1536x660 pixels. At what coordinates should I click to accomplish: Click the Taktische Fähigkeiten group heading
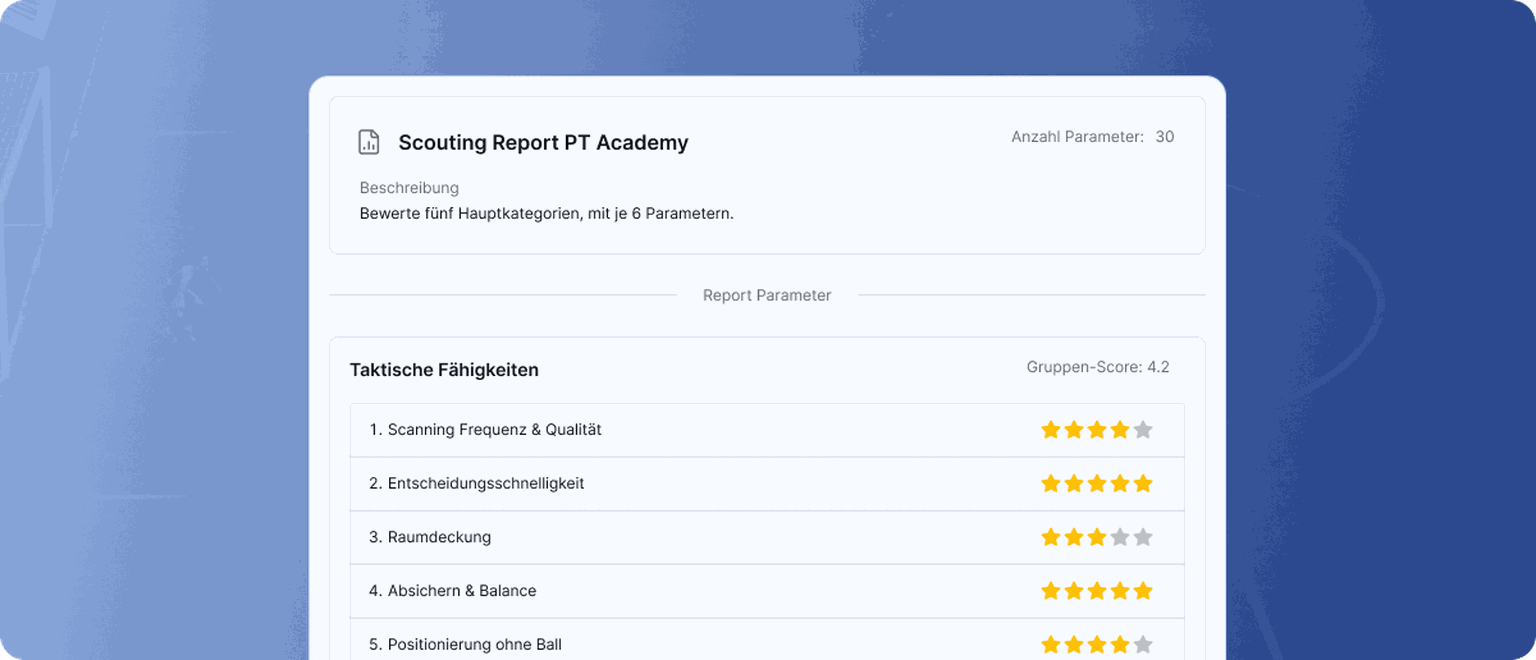[x=444, y=370]
